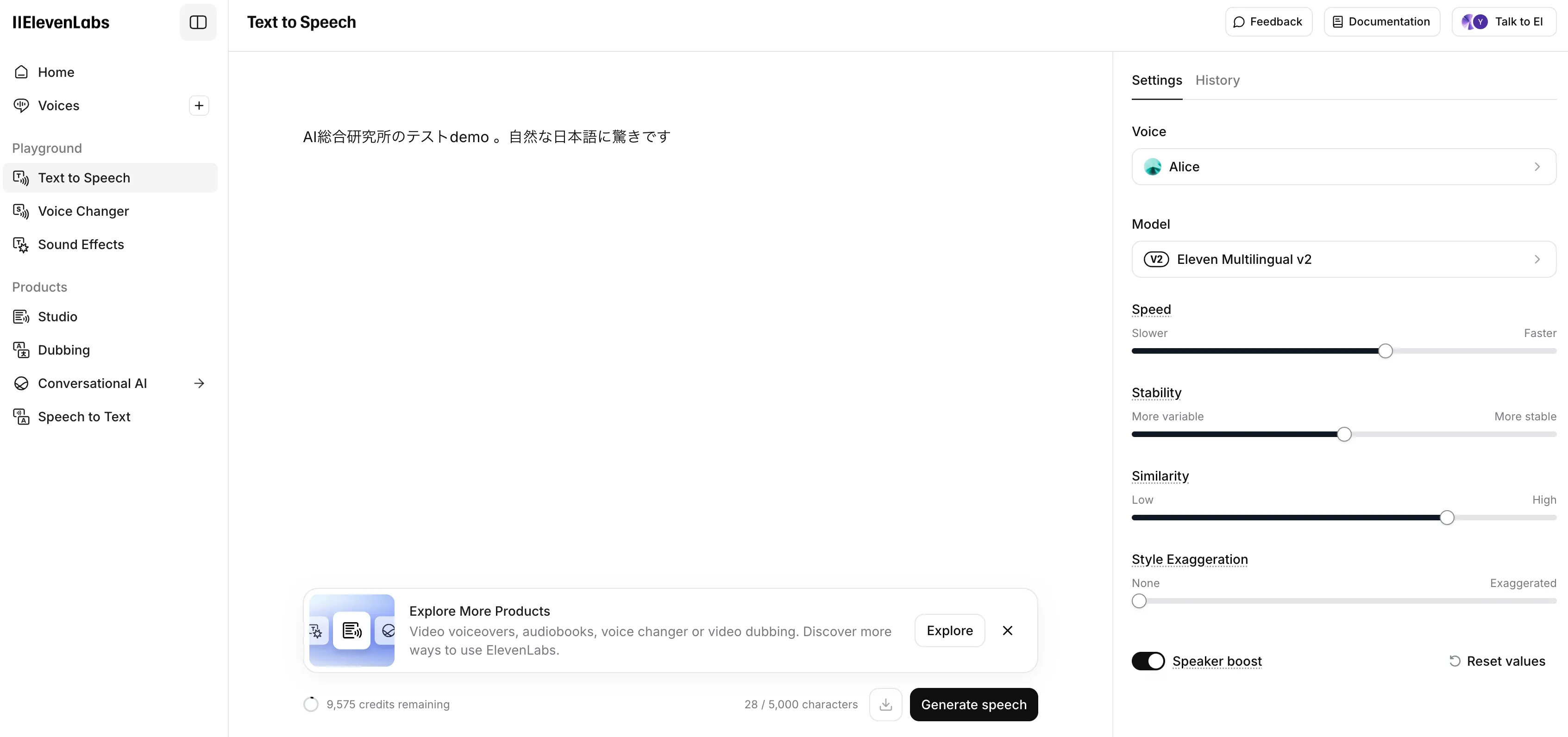Toggle the Speaker boost switch

coord(1148,661)
